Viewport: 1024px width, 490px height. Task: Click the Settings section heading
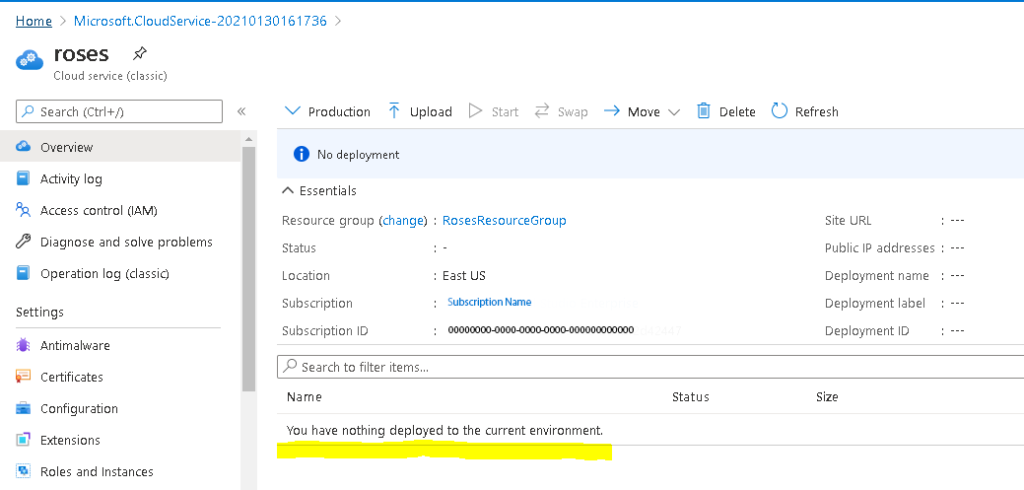40,312
